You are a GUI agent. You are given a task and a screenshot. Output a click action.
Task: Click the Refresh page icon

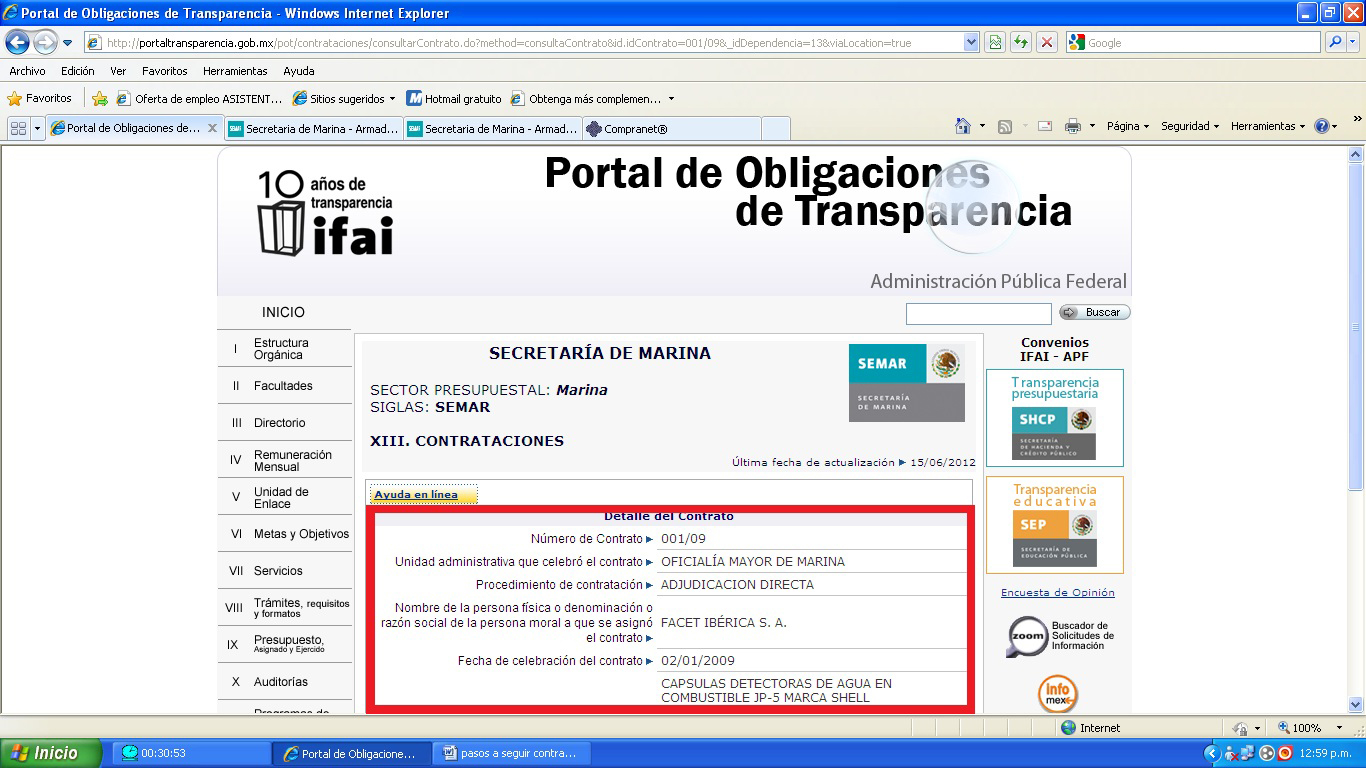(x=1021, y=43)
